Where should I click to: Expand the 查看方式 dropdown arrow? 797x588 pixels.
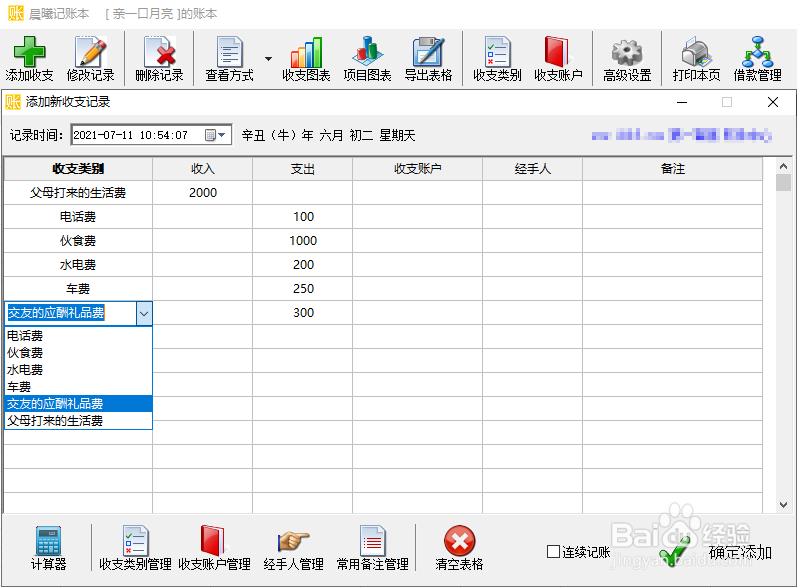(268, 59)
